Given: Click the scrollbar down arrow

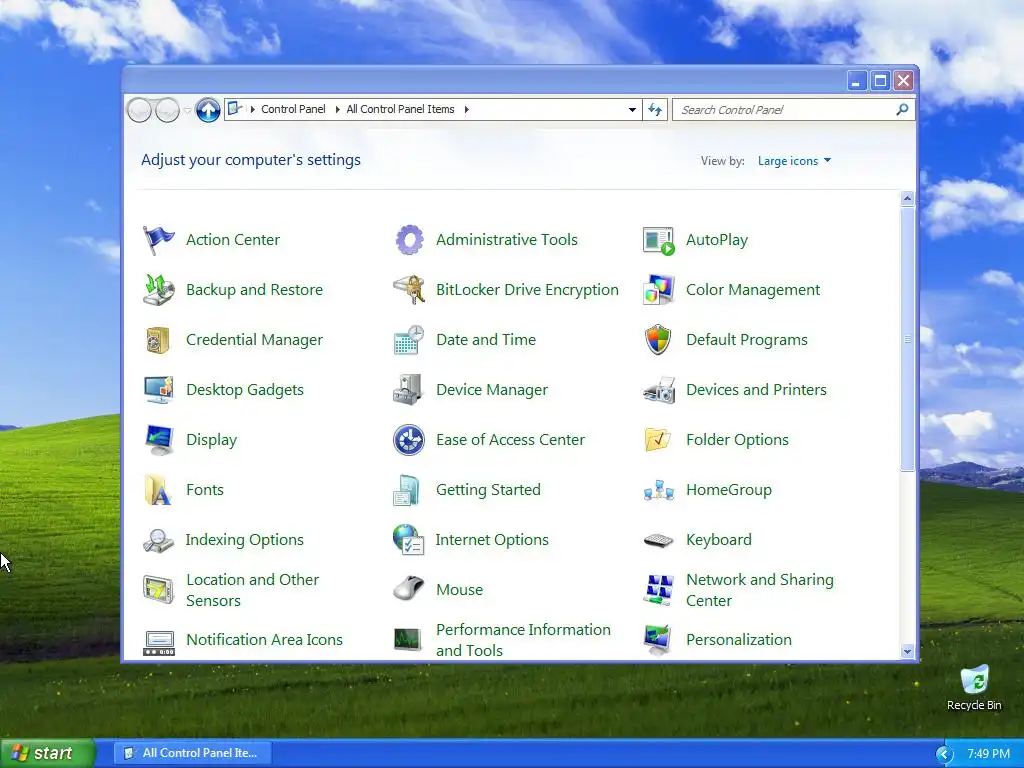Looking at the screenshot, I should click(x=906, y=651).
